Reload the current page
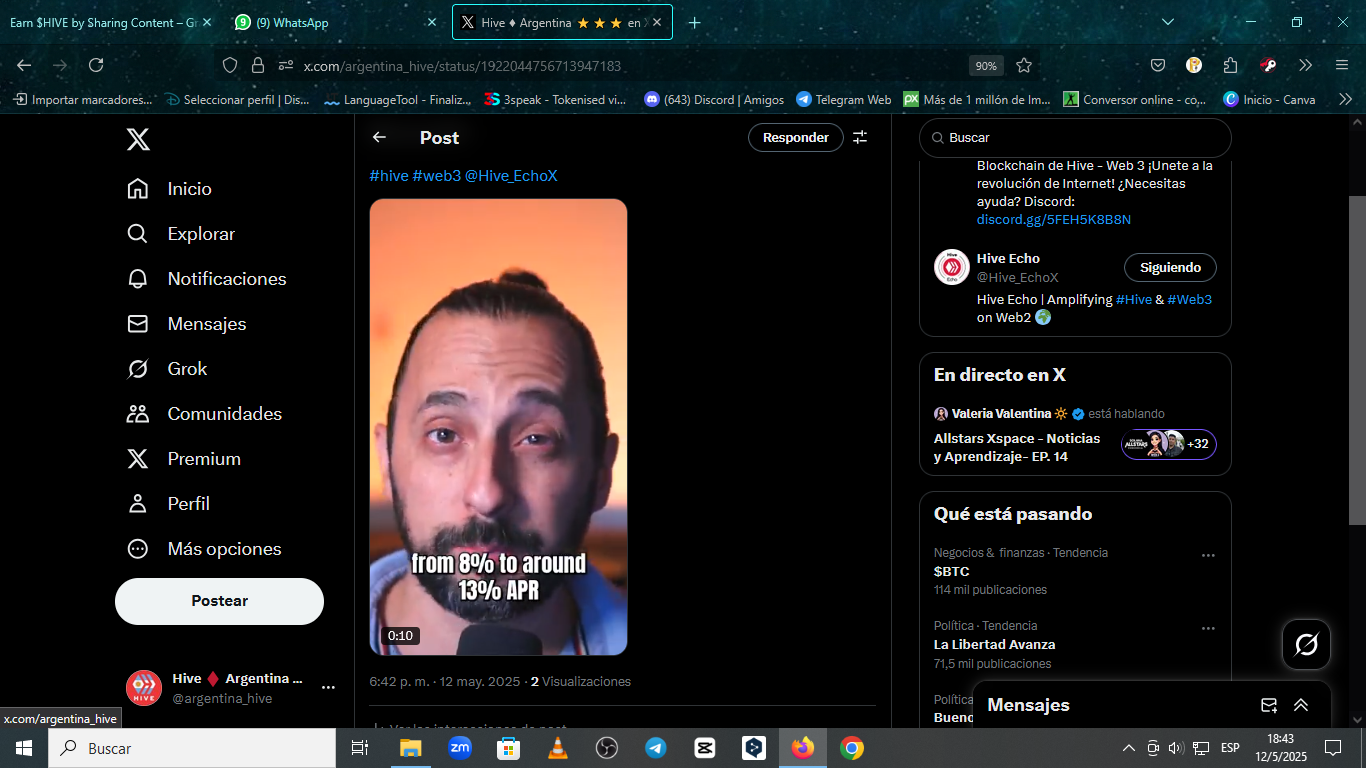Screen dimensions: 1366x768 point(96,65)
